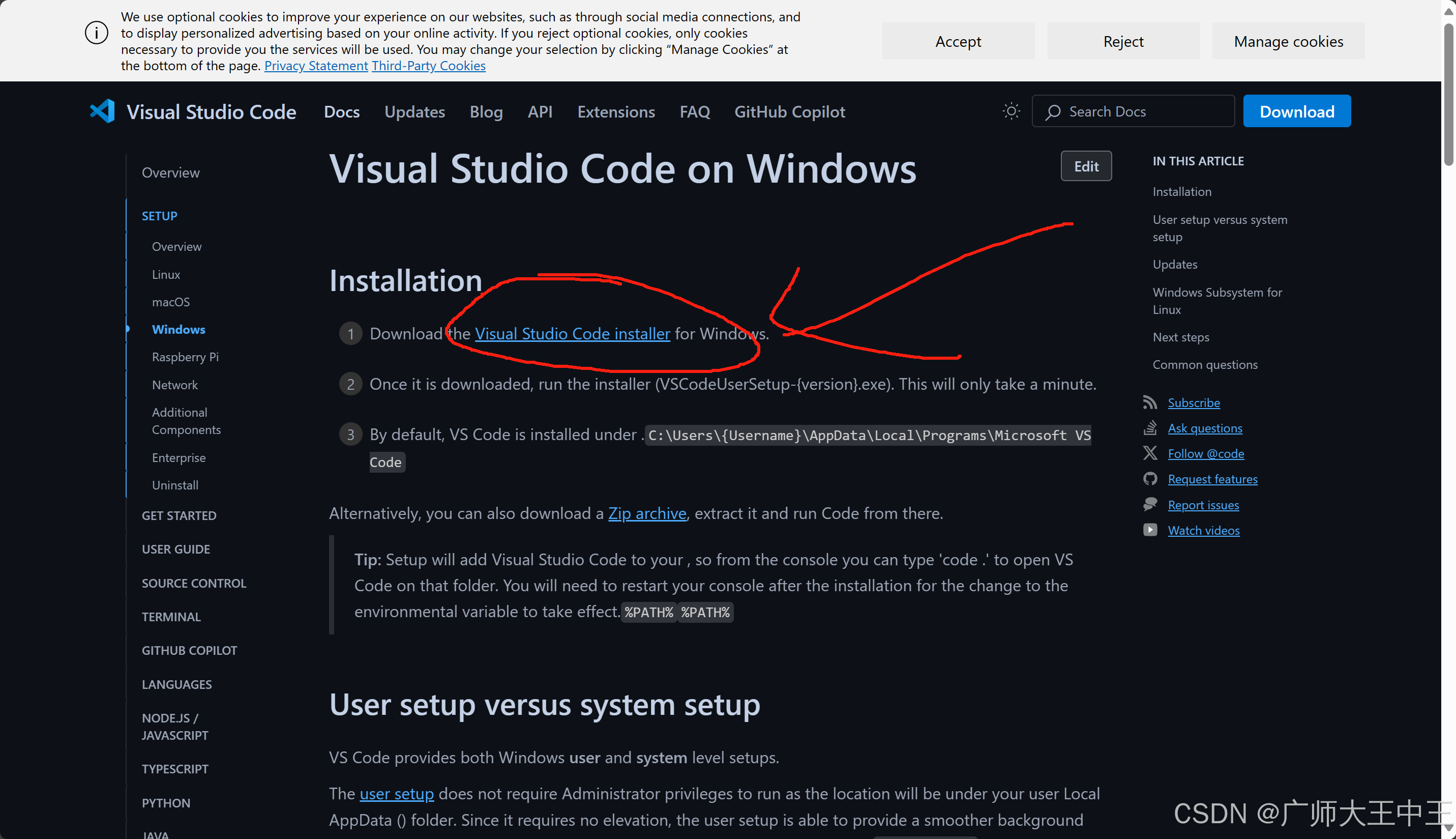1456x839 pixels.
Task: Click the RSS Subscribe icon
Action: click(1150, 402)
